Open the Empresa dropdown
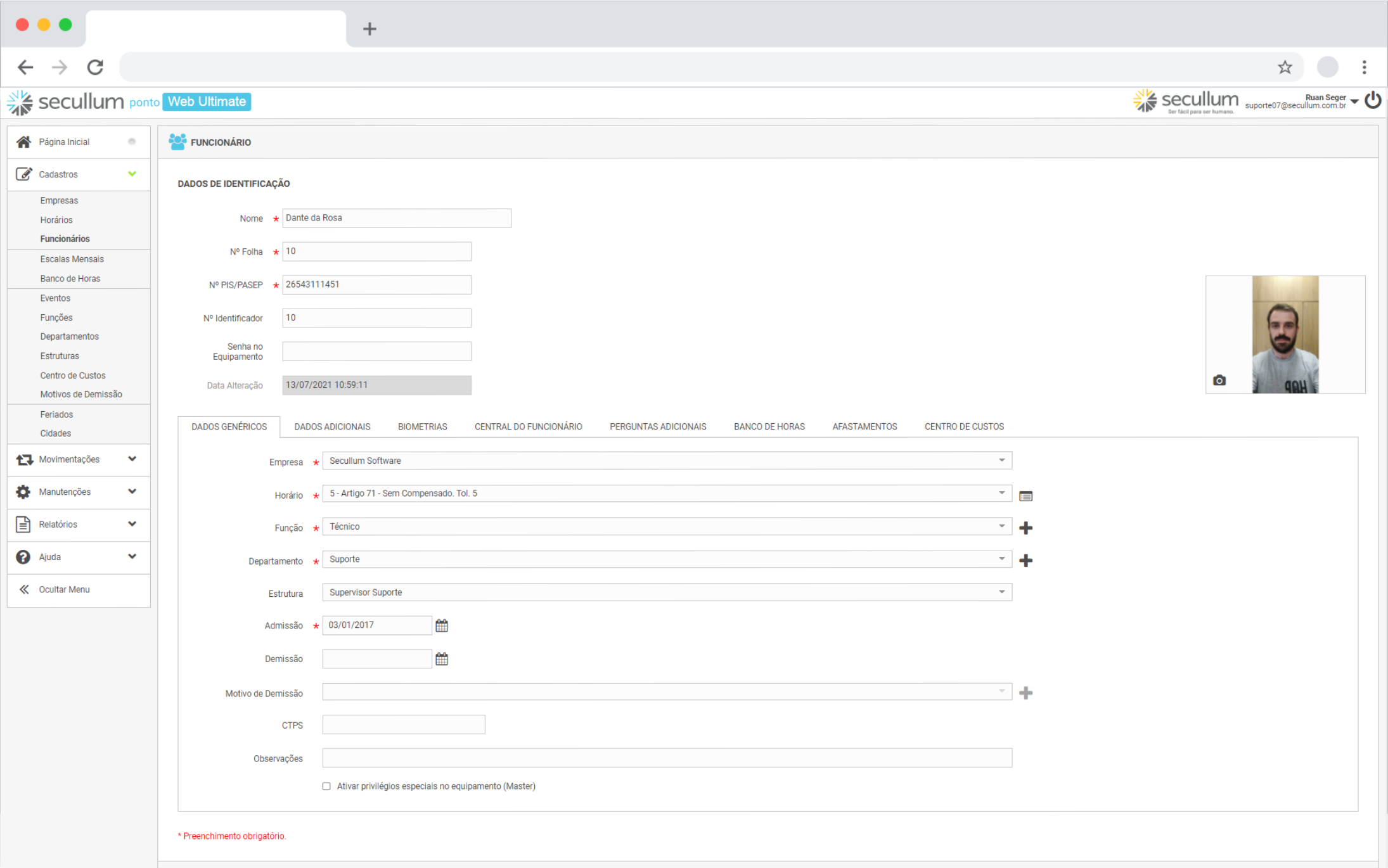 [x=667, y=461]
